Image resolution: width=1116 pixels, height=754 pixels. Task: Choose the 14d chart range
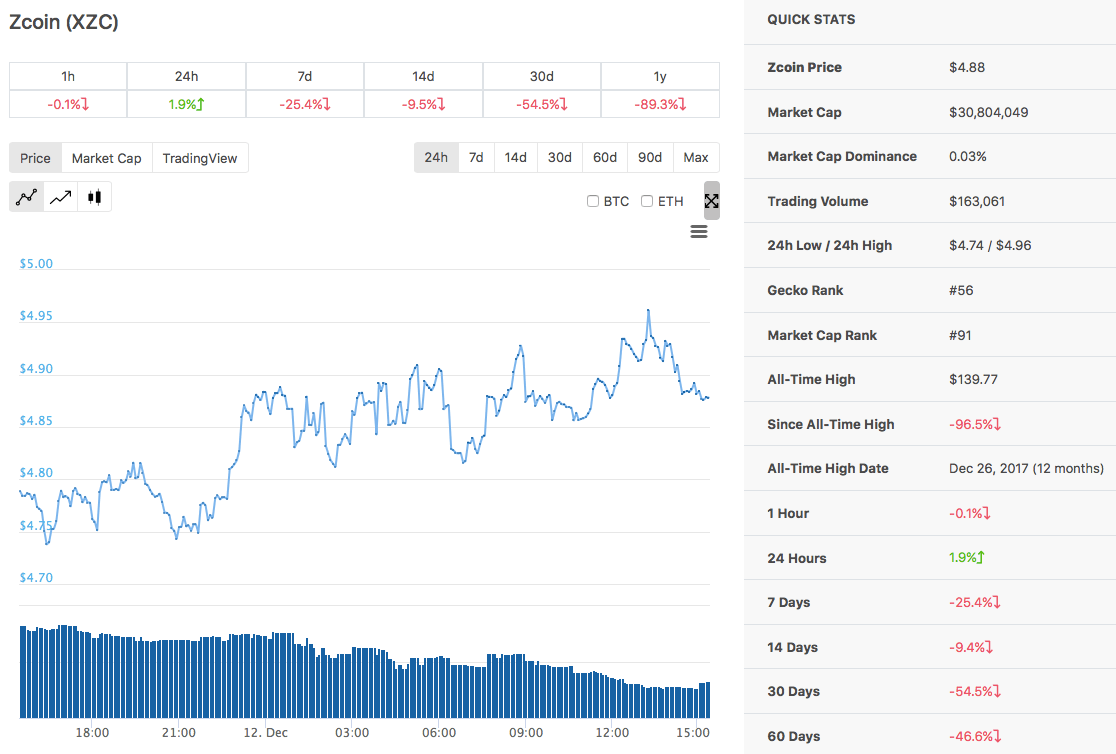[x=515, y=157]
